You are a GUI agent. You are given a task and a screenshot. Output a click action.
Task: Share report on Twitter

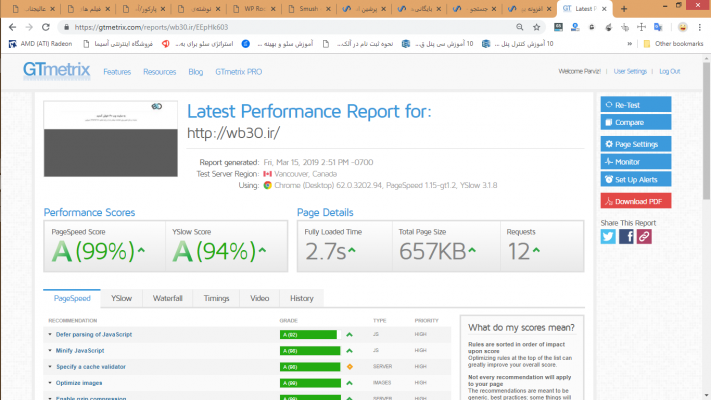[608, 236]
